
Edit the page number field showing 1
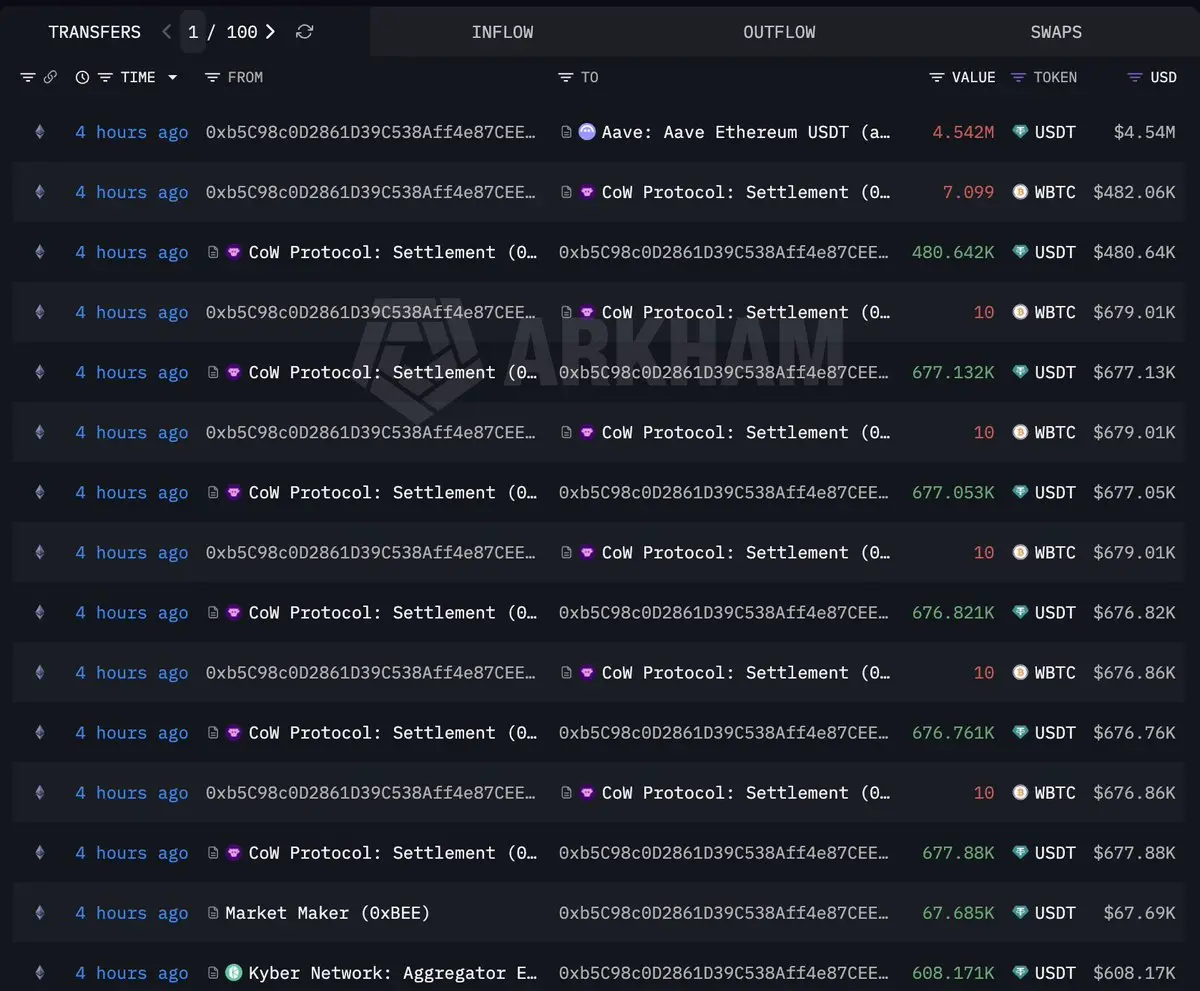click(x=193, y=32)
